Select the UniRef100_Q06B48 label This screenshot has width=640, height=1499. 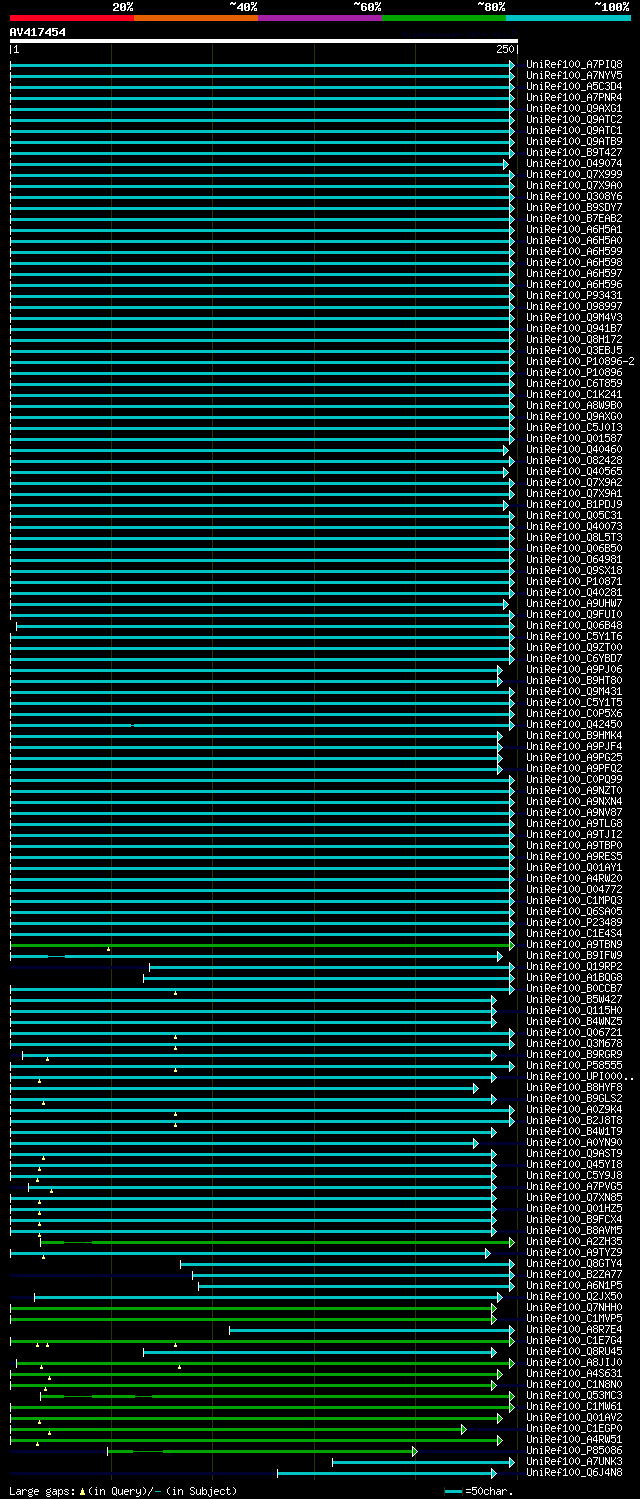pos(574,625)
